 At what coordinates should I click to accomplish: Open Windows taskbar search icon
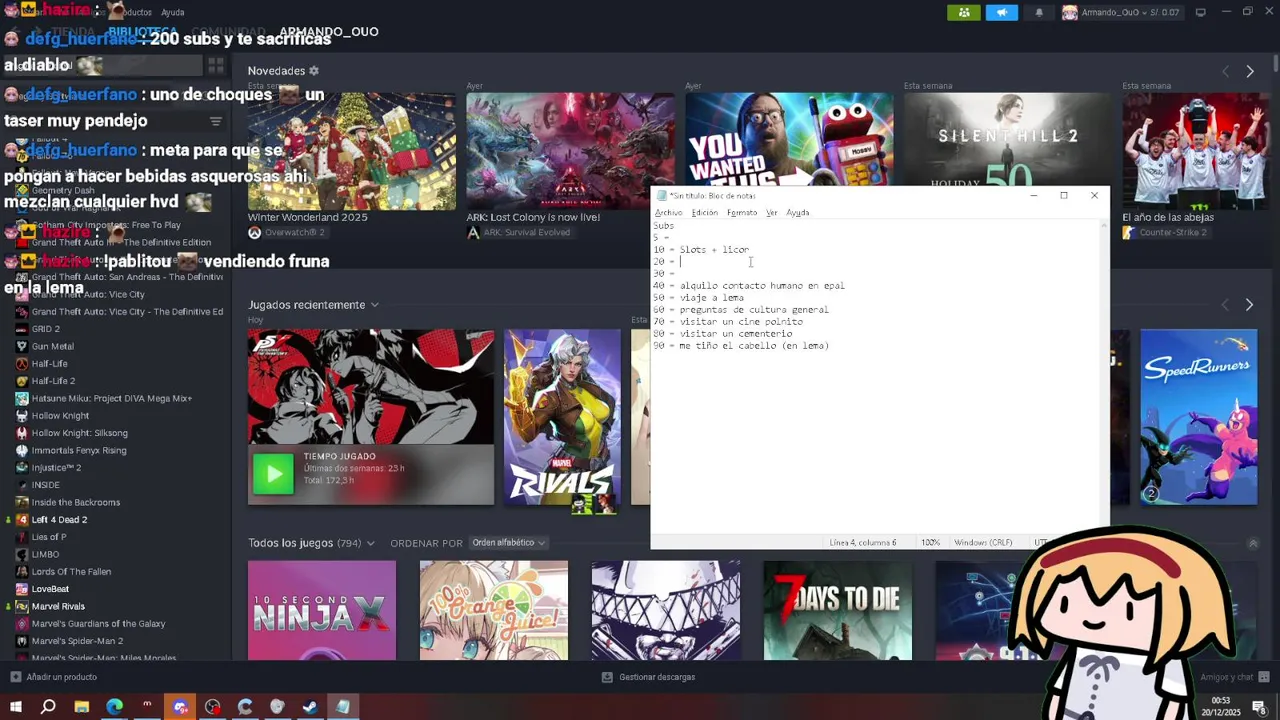pyautogui.click(x=48, y=707)
